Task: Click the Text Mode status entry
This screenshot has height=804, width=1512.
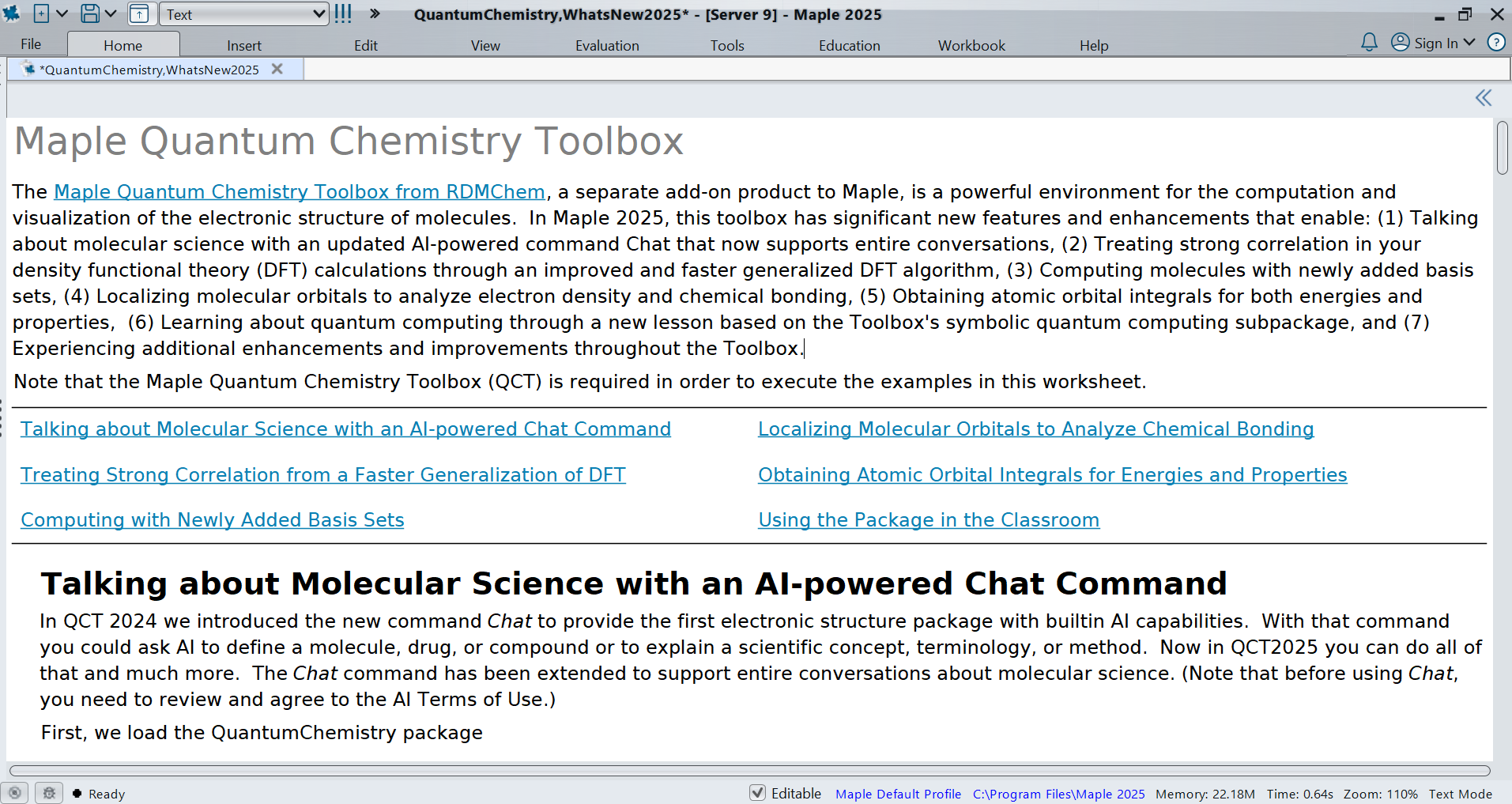Action: pos(1460,794)
